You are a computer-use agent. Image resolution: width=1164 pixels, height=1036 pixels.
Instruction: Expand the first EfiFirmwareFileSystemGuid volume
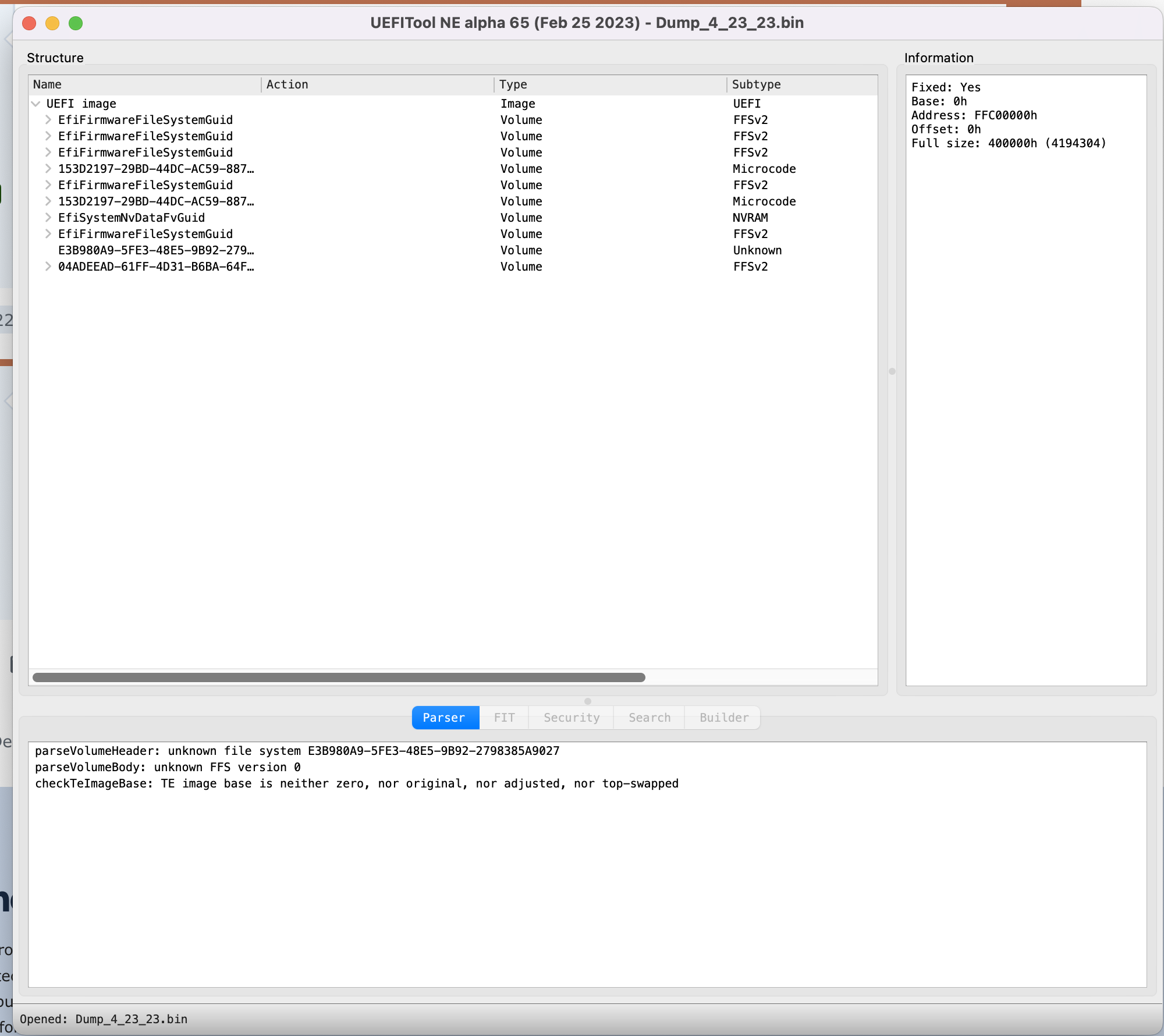48,120
